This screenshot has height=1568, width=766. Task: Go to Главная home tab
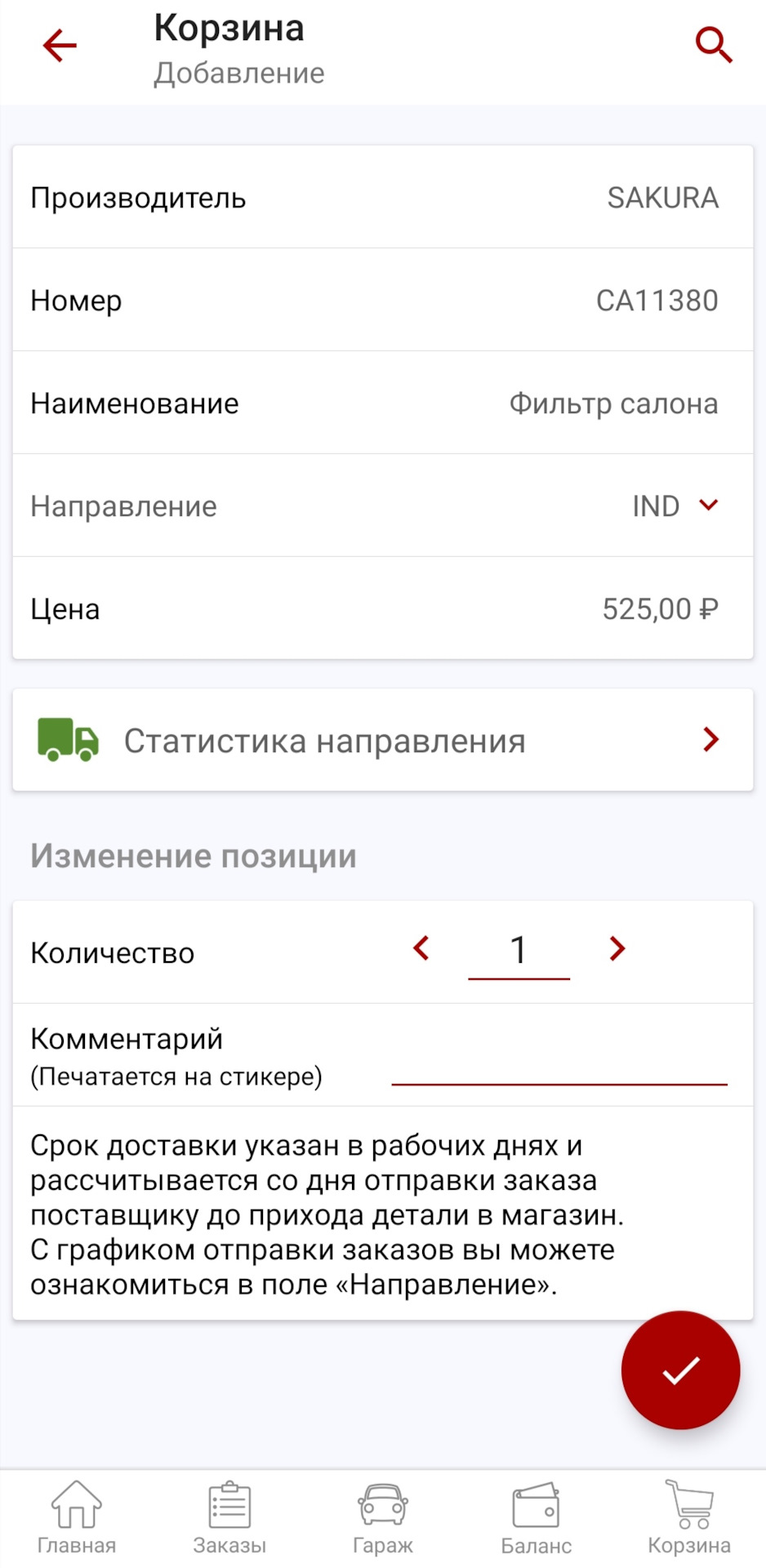[77, 1518]
